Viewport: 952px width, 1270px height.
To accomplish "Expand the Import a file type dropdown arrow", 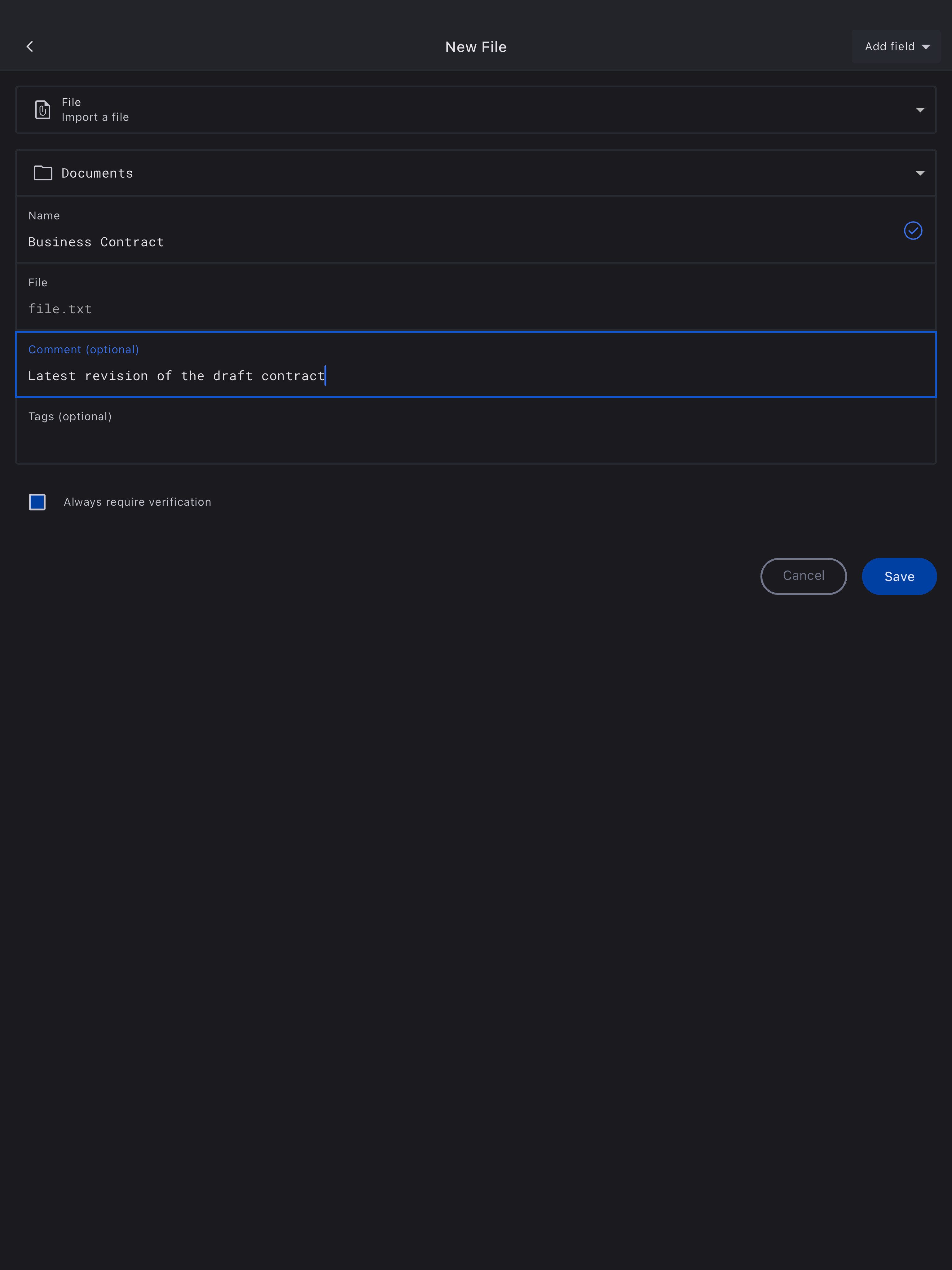I will [x=920, y=110].
